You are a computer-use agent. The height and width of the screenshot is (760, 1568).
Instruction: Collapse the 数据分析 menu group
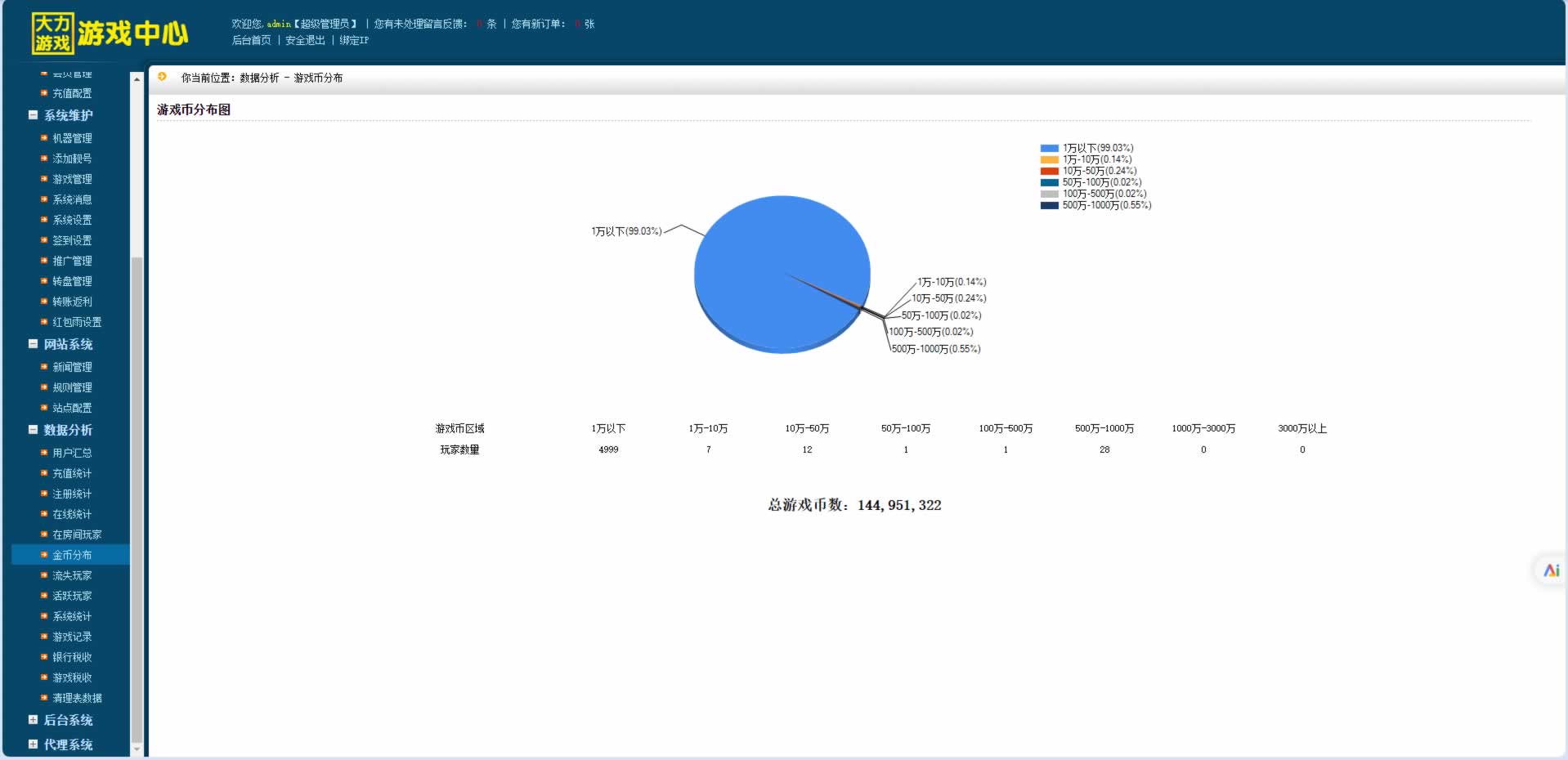[34, 430]
